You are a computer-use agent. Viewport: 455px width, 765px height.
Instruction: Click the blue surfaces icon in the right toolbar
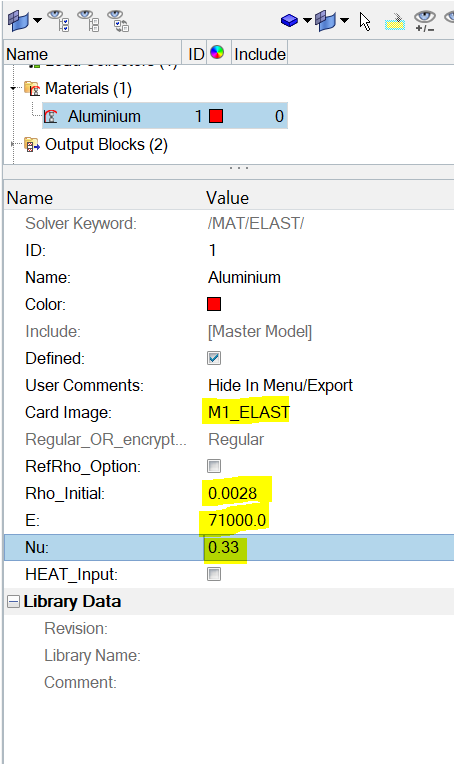click(325, 21)
